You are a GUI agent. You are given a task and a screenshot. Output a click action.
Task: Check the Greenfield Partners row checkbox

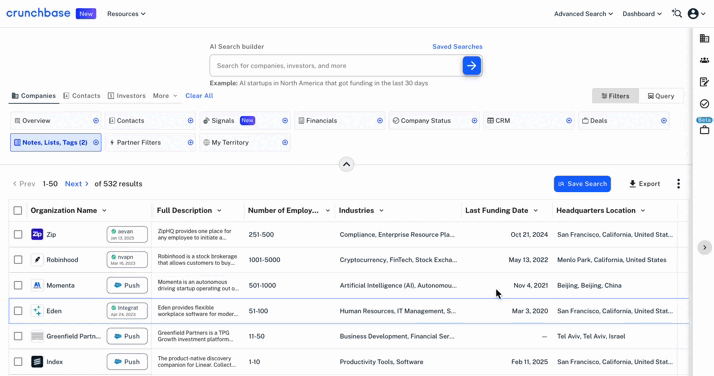point(18,336)
